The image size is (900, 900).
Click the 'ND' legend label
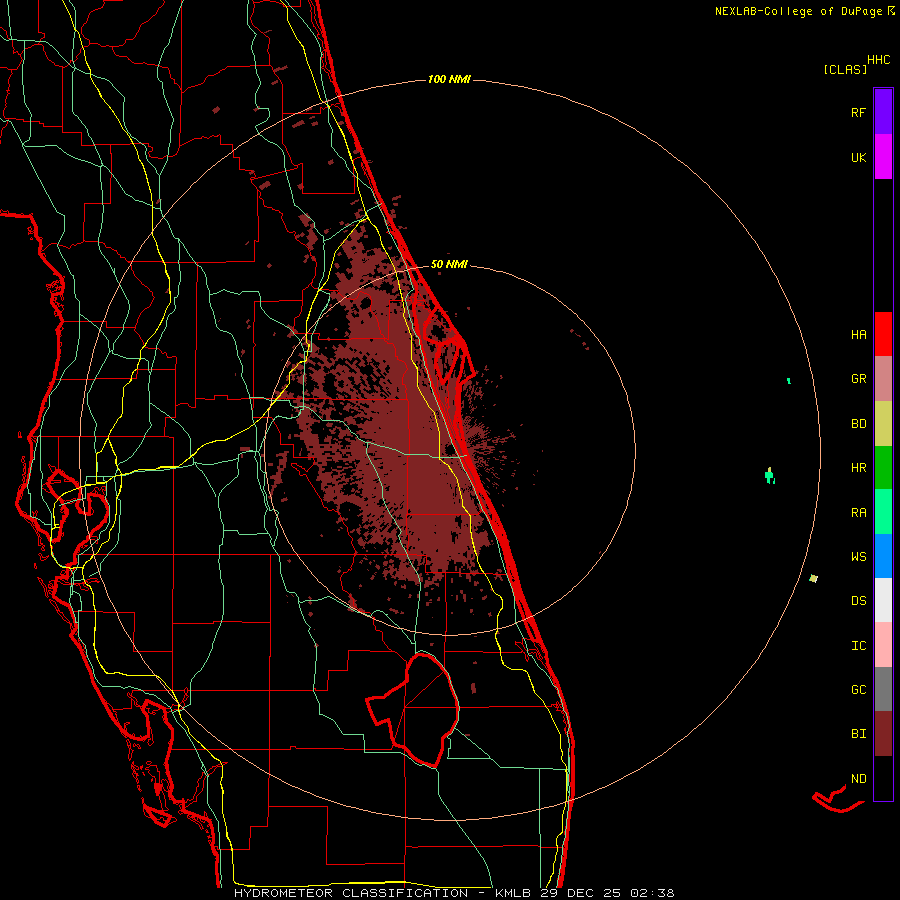point(858,779)
